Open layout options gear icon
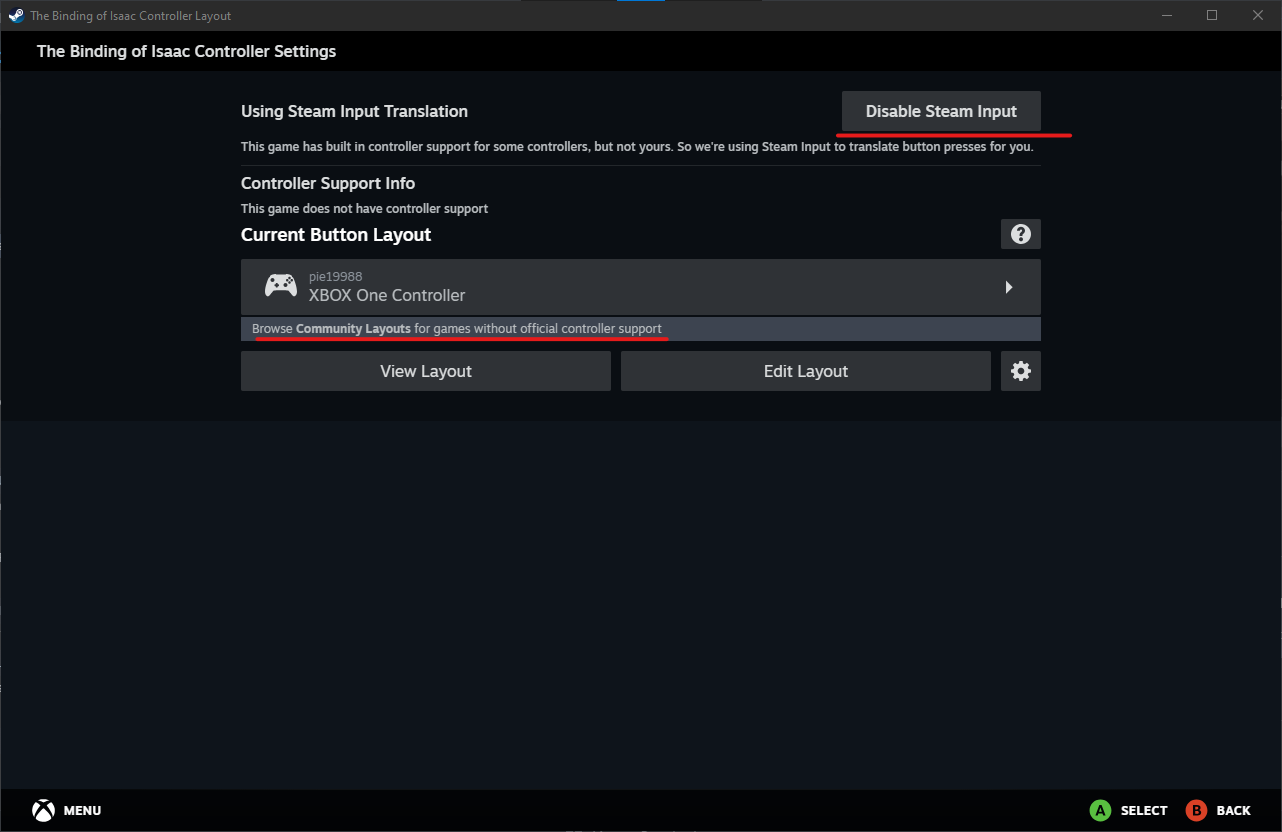1282x832 pixels. [1020, 371]
